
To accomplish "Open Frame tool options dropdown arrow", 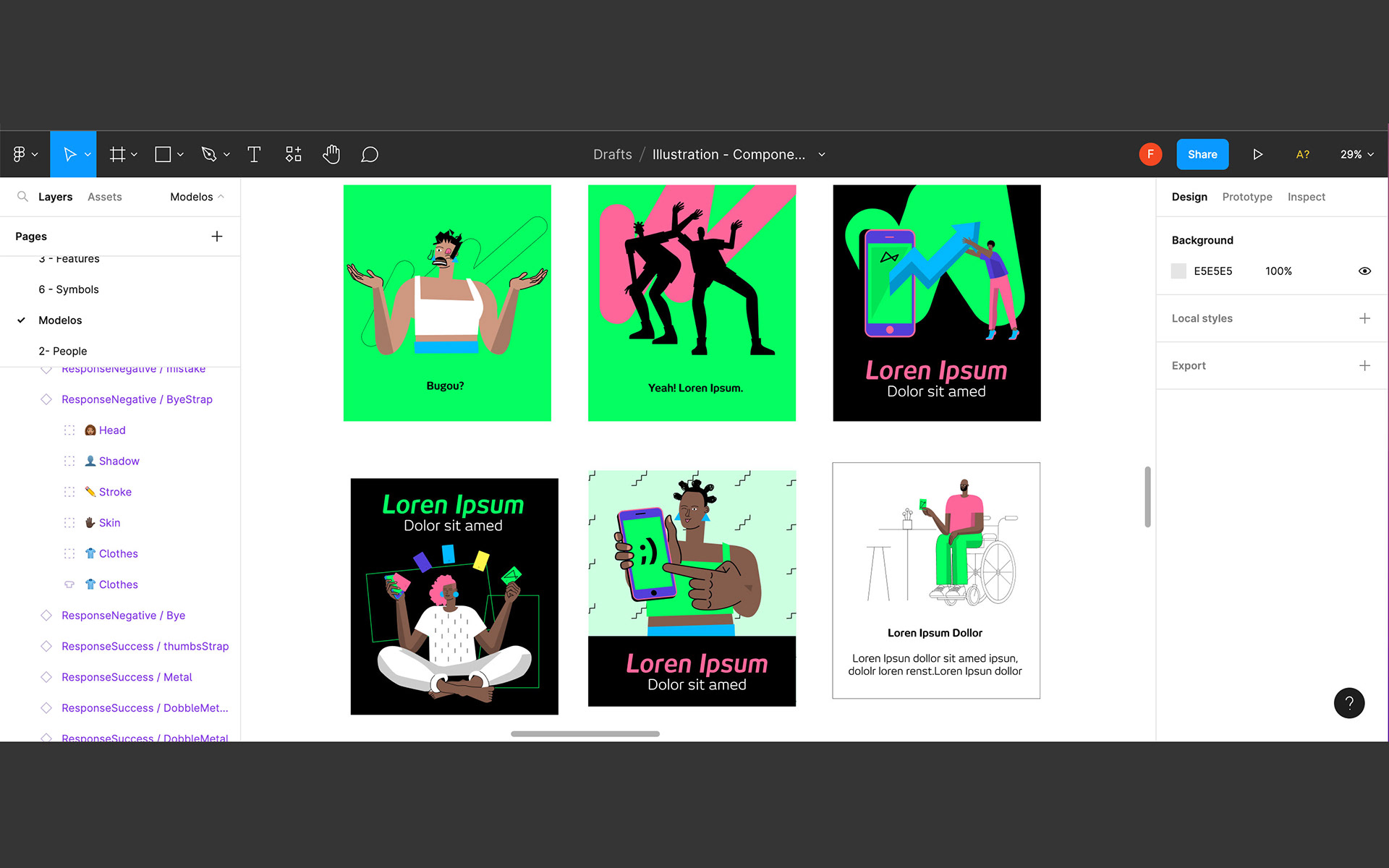I will pos(134,155).
